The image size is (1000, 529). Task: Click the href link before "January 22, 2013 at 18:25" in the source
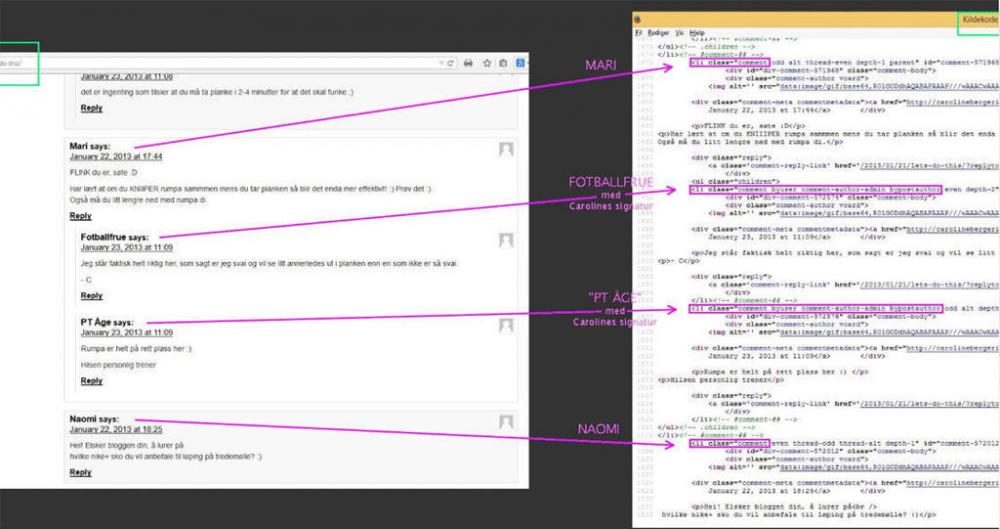click(953, 483)
